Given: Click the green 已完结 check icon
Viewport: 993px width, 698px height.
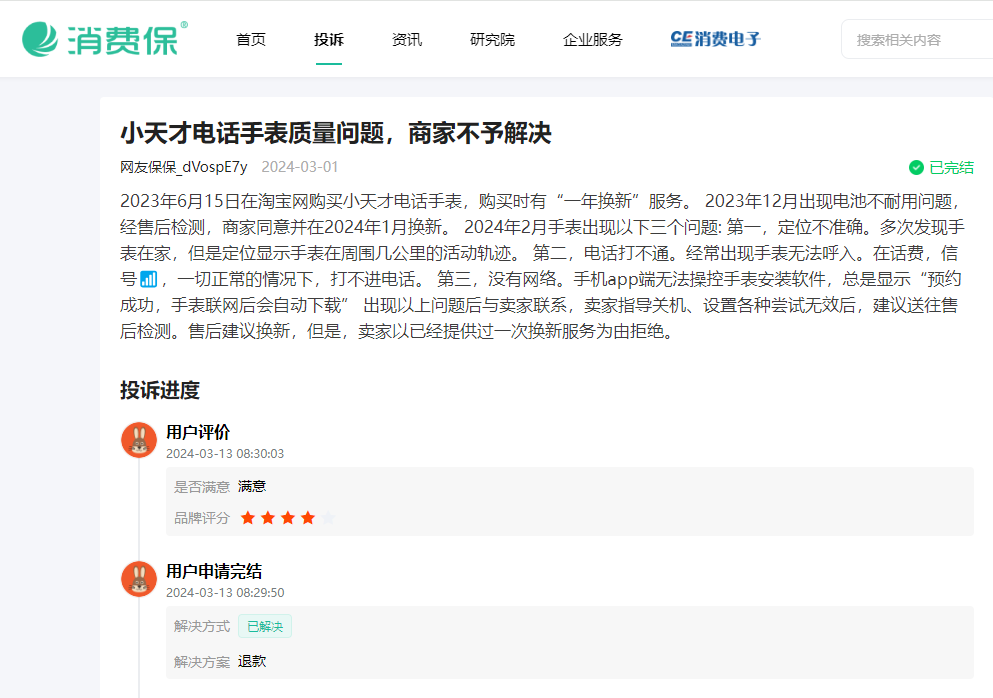Looking at the screenshot, I should [x=916, y=168].
